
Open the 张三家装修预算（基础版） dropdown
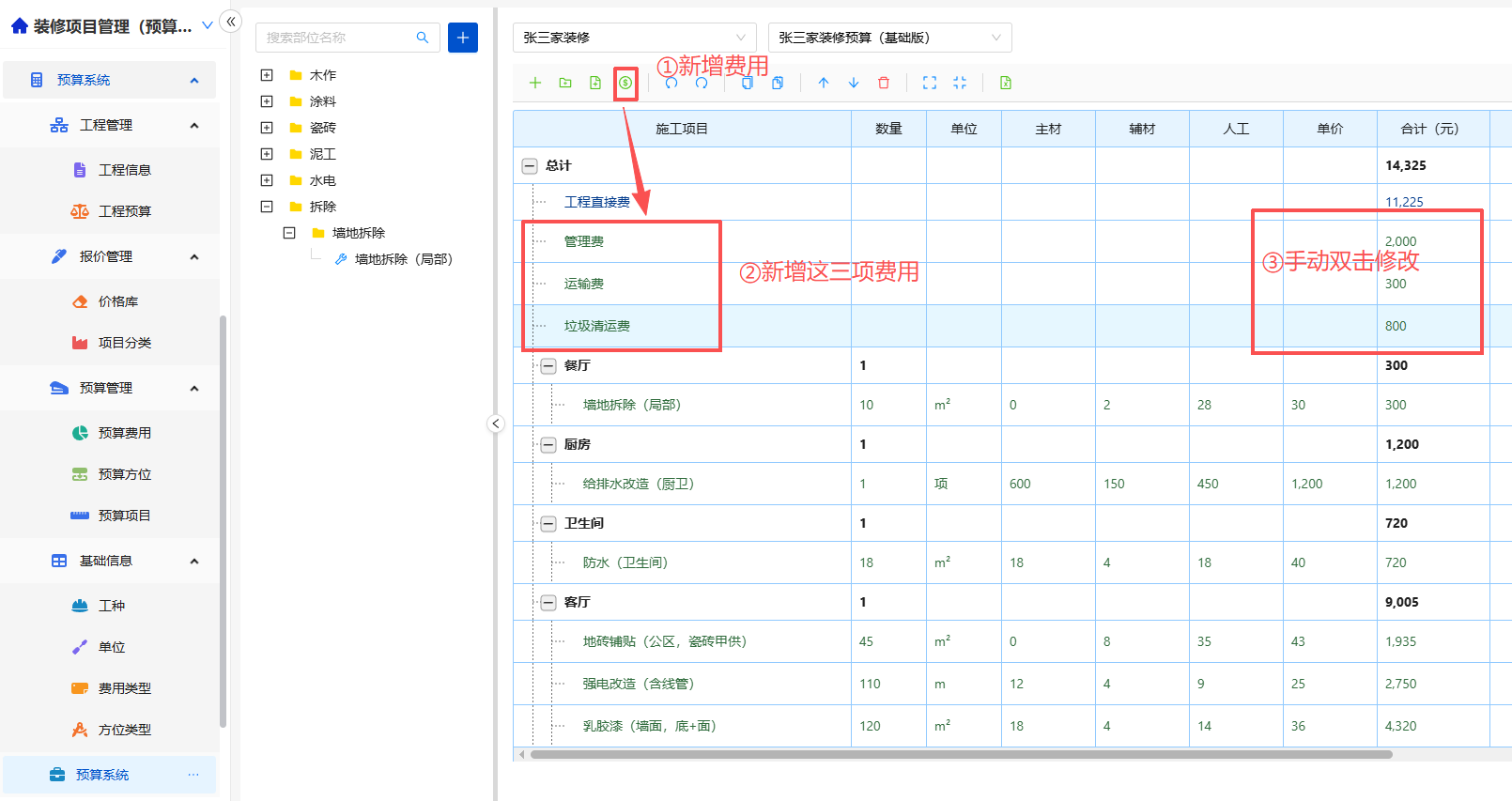[x=890, y=38]
